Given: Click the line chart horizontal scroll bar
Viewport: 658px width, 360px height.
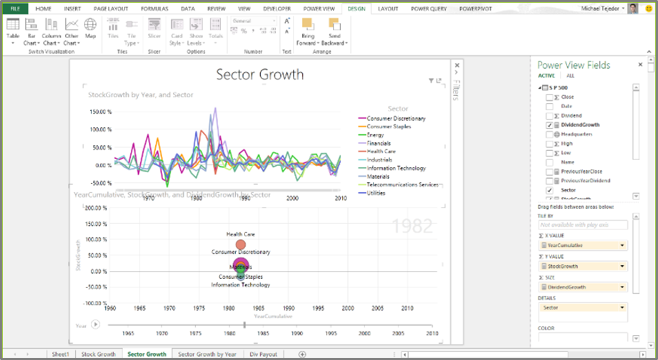Looking at the screenshot, I should click(x=227, y=191).
